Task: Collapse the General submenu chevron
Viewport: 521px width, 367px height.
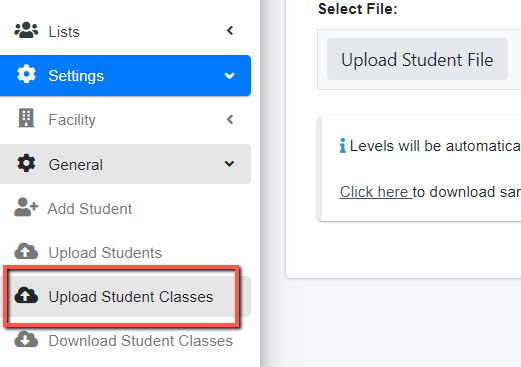Action: 229,164
